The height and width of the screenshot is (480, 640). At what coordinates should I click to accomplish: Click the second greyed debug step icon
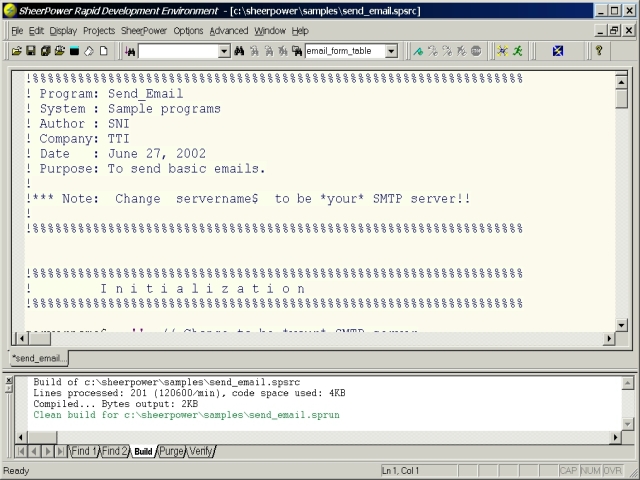(x=447, y=51)
